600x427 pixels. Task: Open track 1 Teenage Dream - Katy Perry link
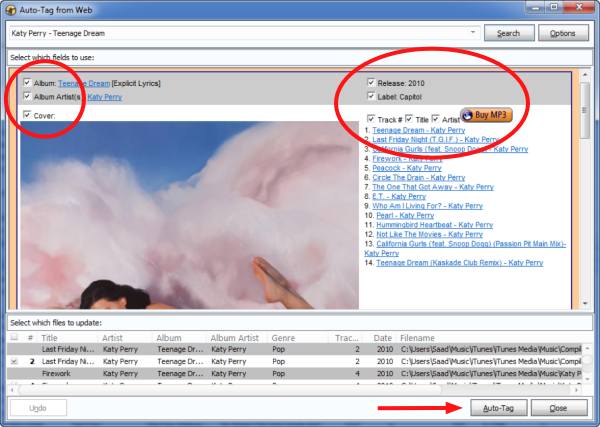click(x=419, y=130)
